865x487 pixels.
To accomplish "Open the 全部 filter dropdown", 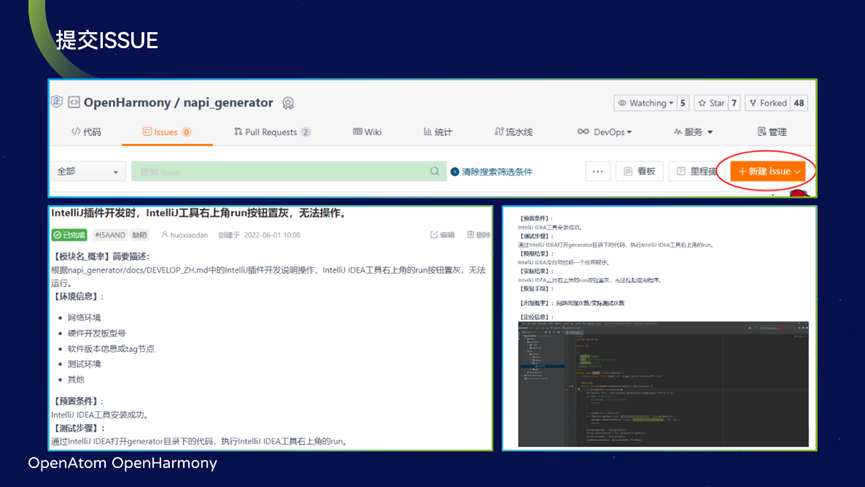I will 88,172.
